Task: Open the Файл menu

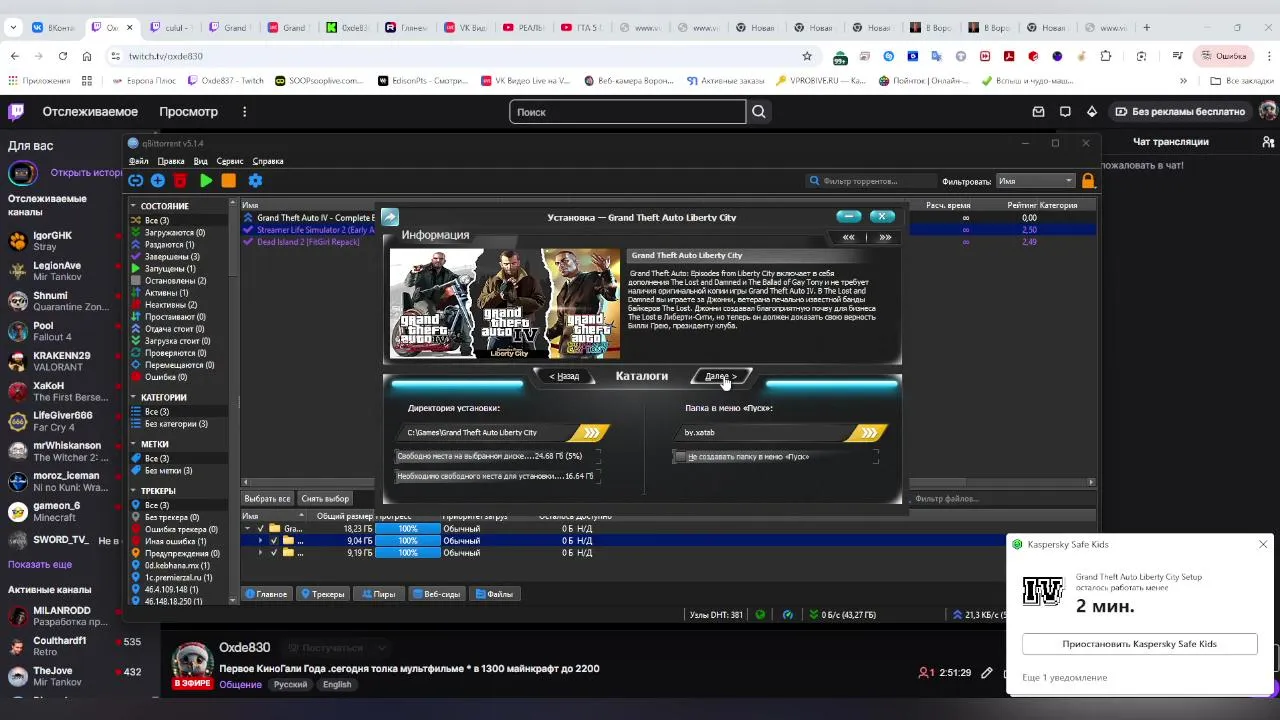Action: coord(138,161)
